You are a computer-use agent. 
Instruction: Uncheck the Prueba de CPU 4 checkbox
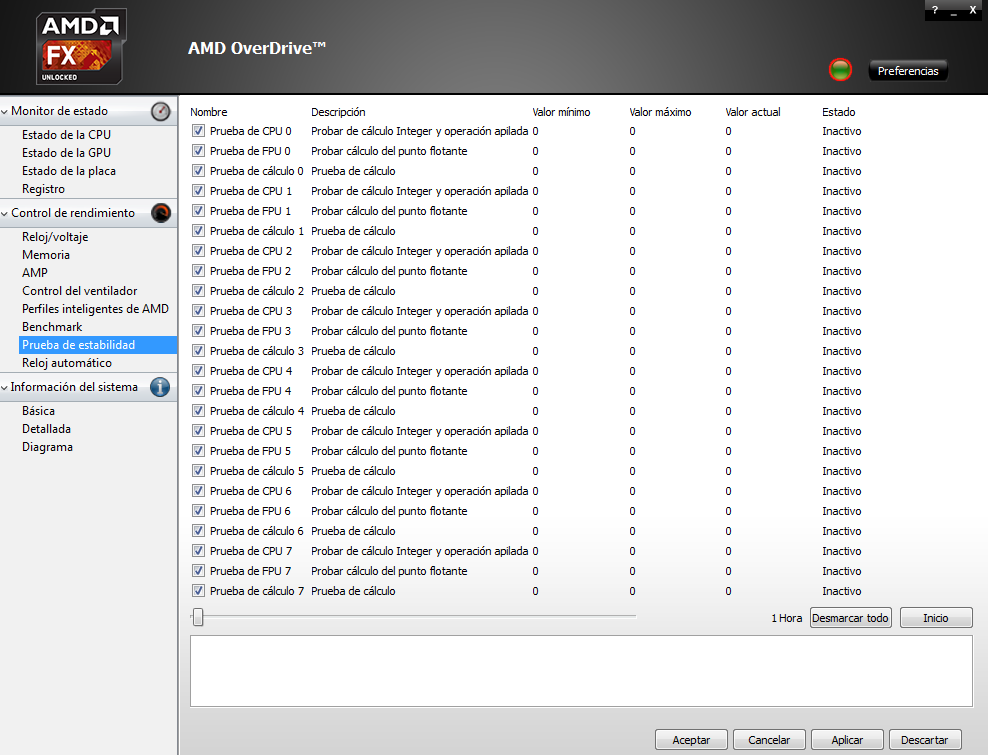pos(198,371)
